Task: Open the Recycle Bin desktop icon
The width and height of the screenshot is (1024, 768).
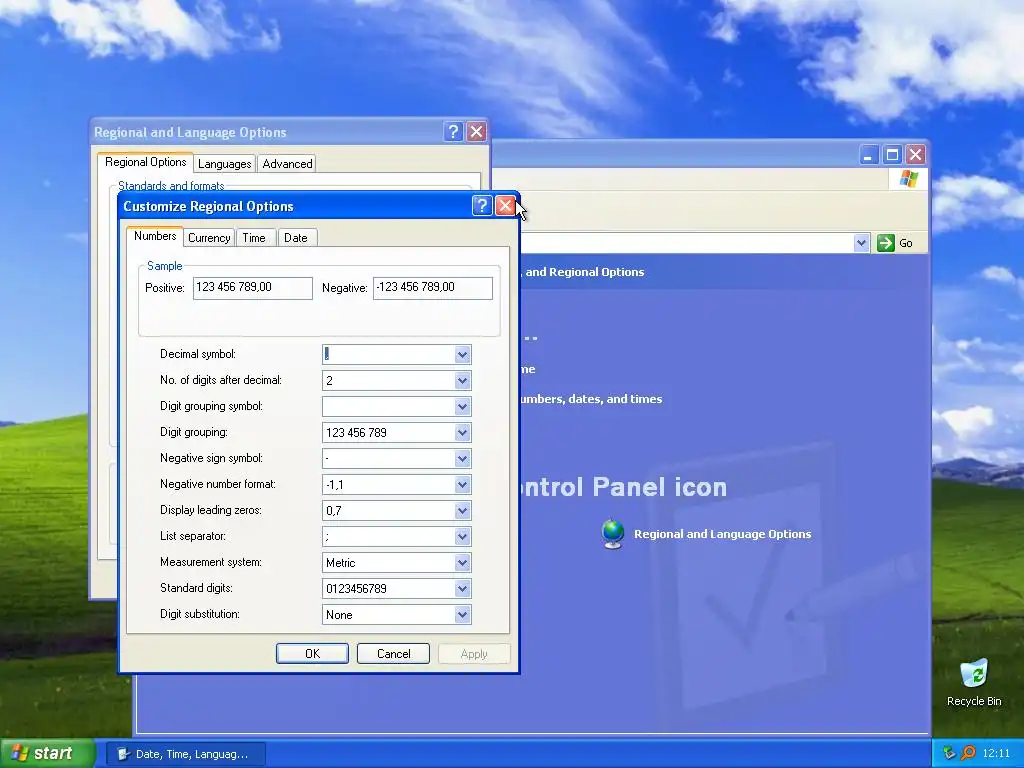Action: point(974,683)
